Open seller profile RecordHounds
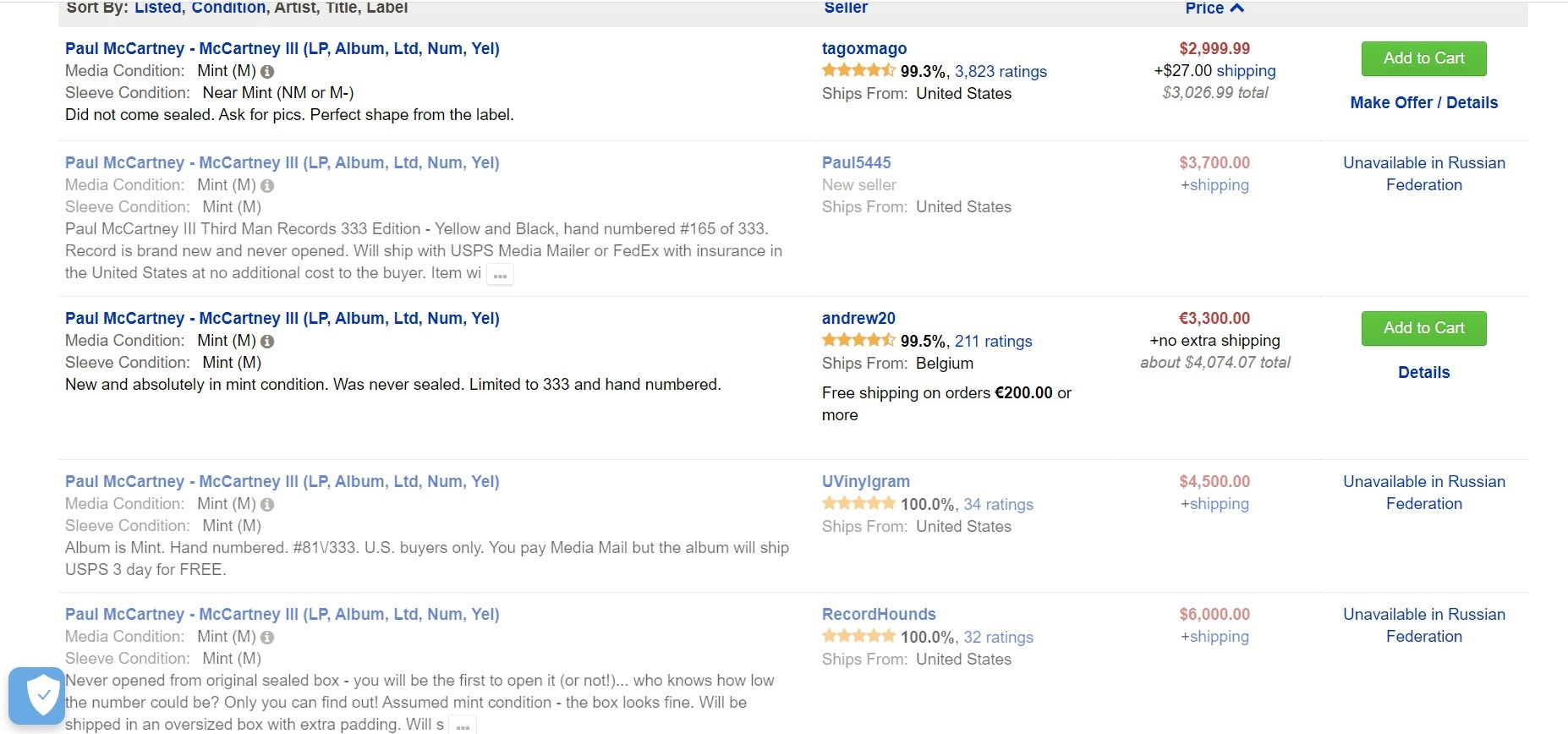Image resolution: width=1568 pixels, height=734 pixels. click(879, 614)
